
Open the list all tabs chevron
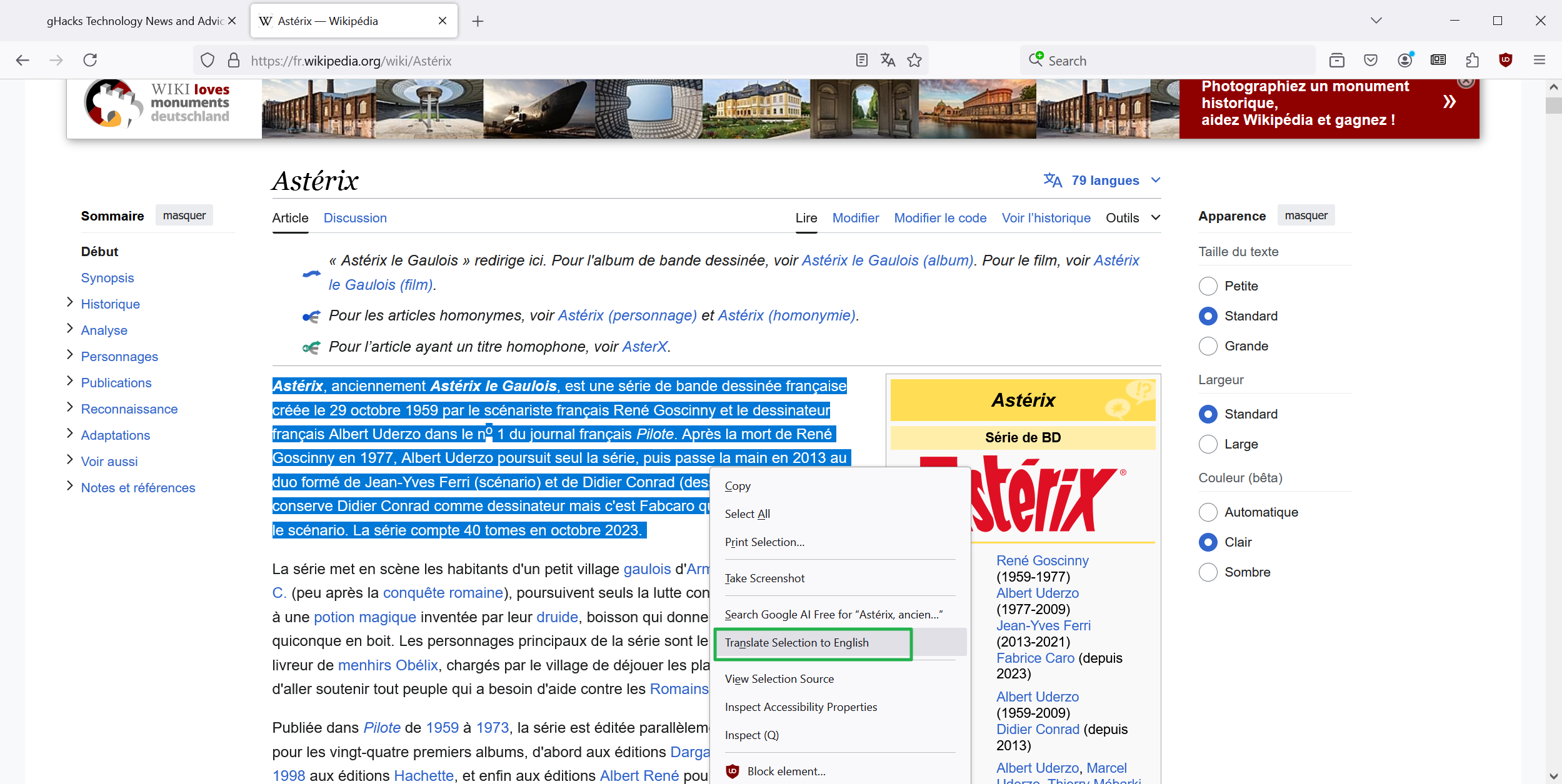click(1376, 21)
